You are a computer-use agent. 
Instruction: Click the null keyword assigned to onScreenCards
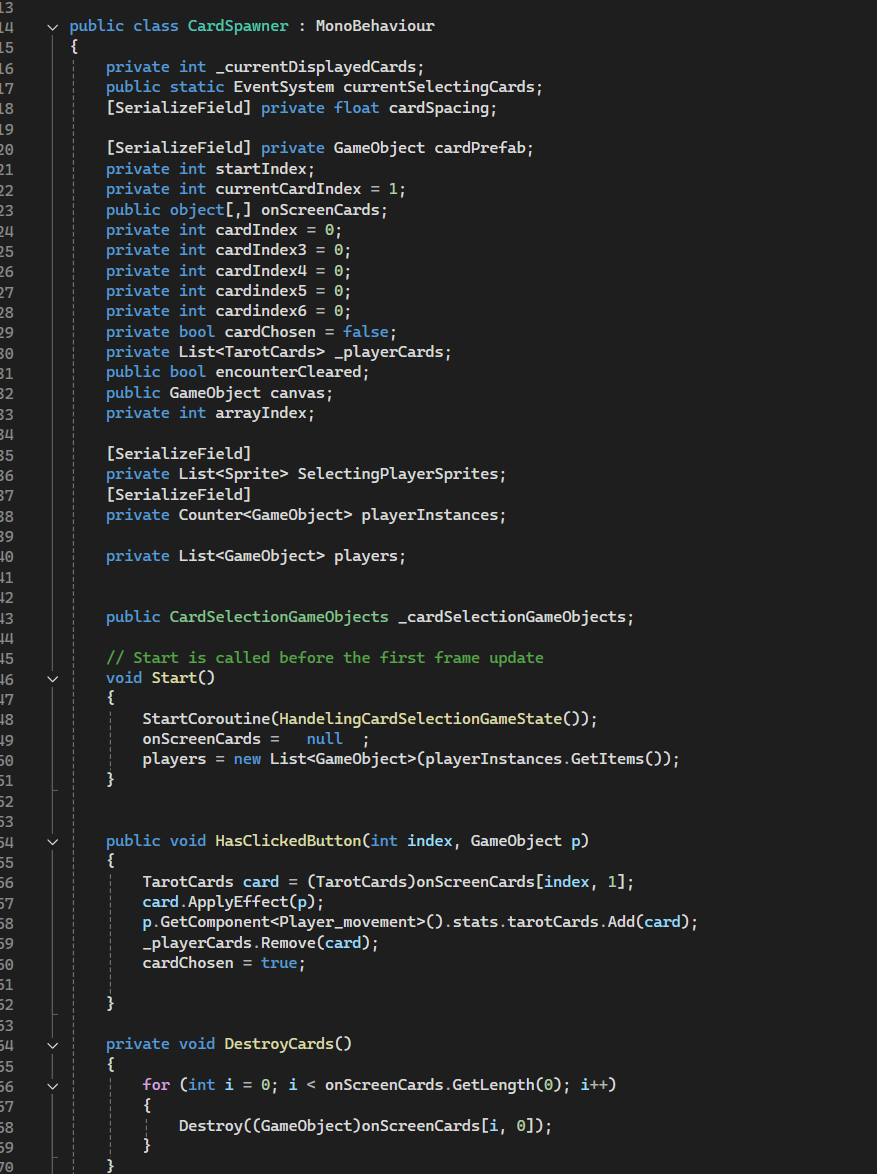click(x=324, y=739)
